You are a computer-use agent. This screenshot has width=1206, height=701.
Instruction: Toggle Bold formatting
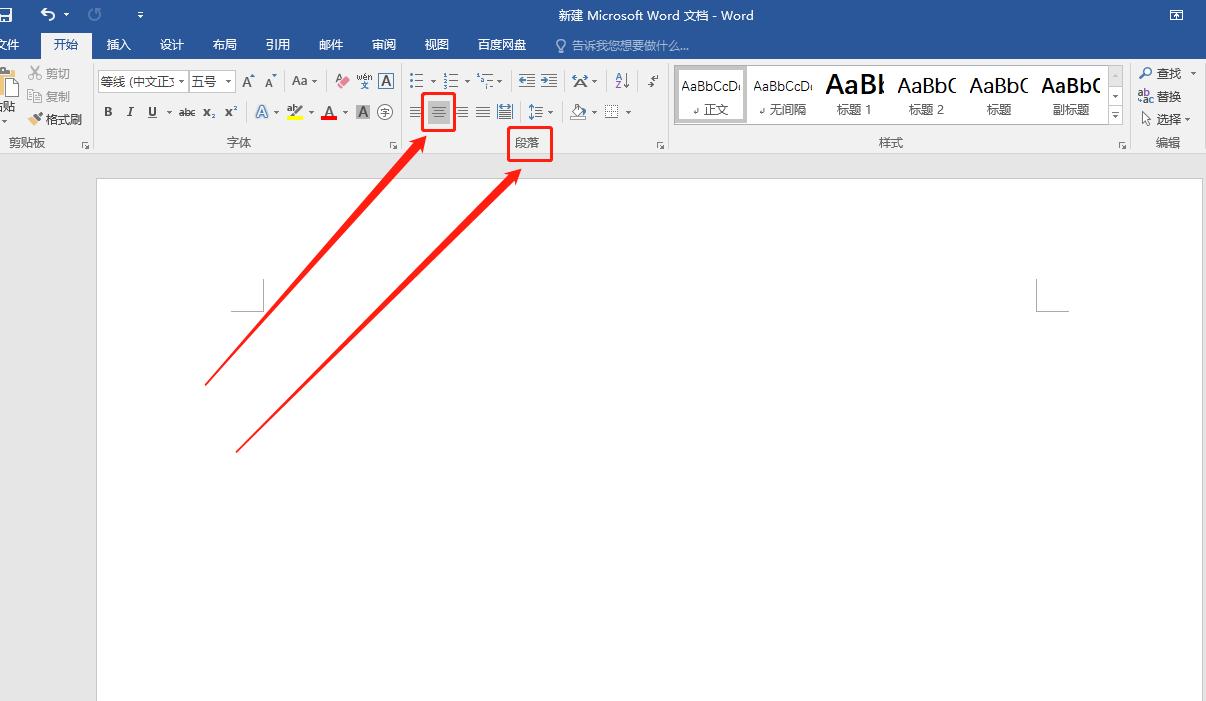(108, 112)
